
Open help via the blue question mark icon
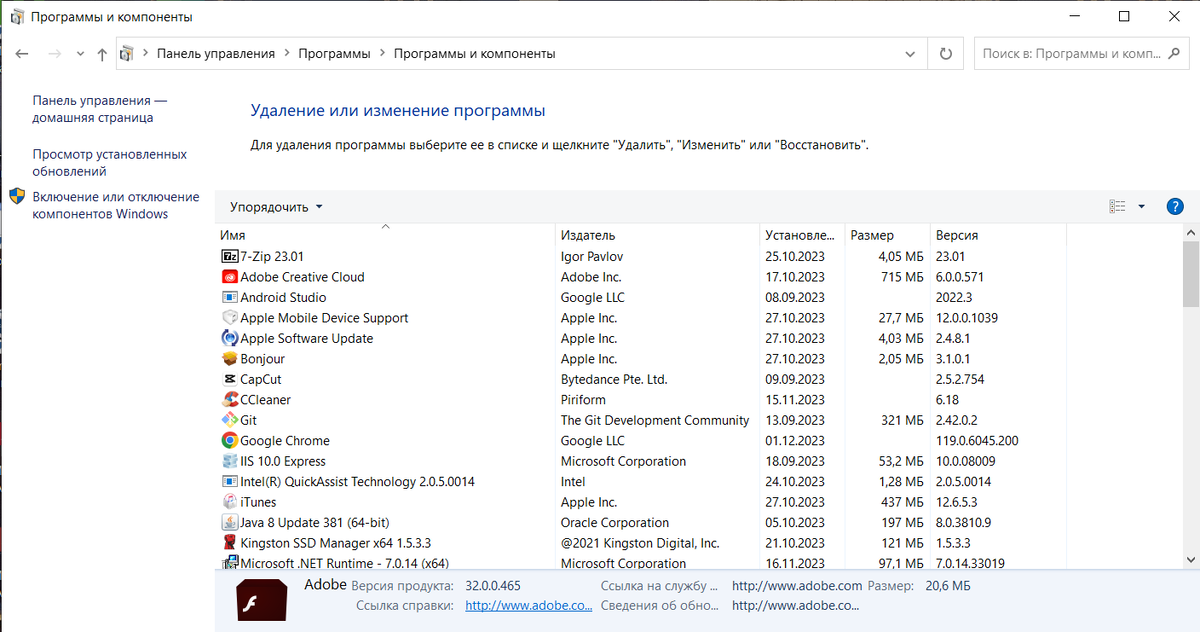1175,206
